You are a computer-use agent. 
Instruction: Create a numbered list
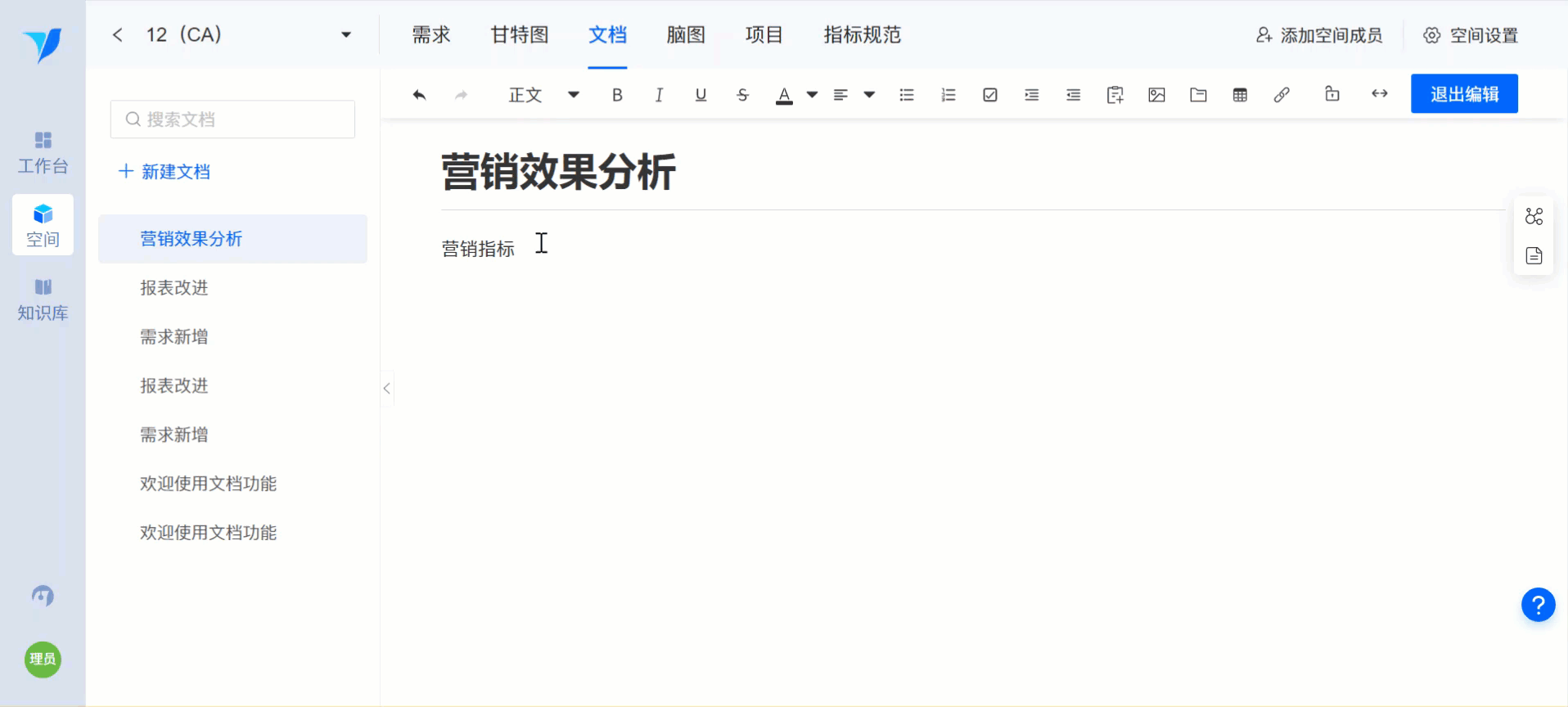tap(948, 95)
